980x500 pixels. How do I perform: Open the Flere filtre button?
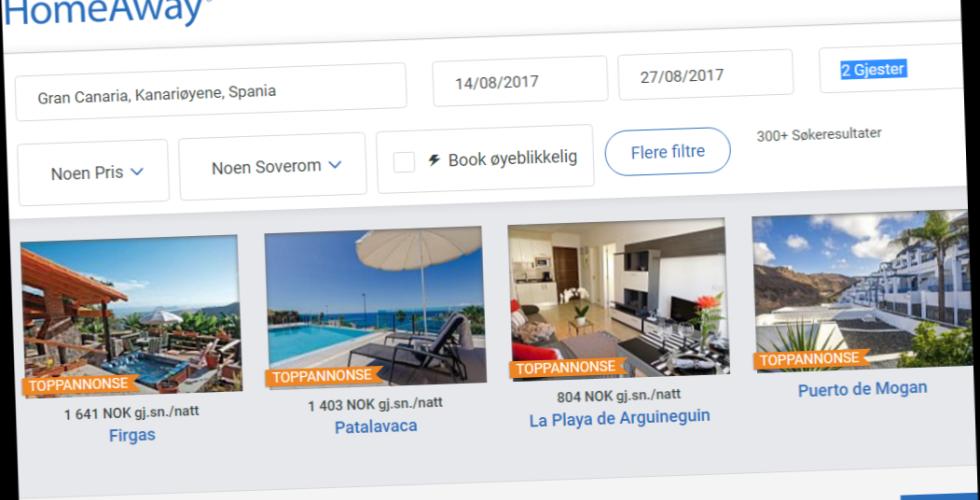click(668, 151)
